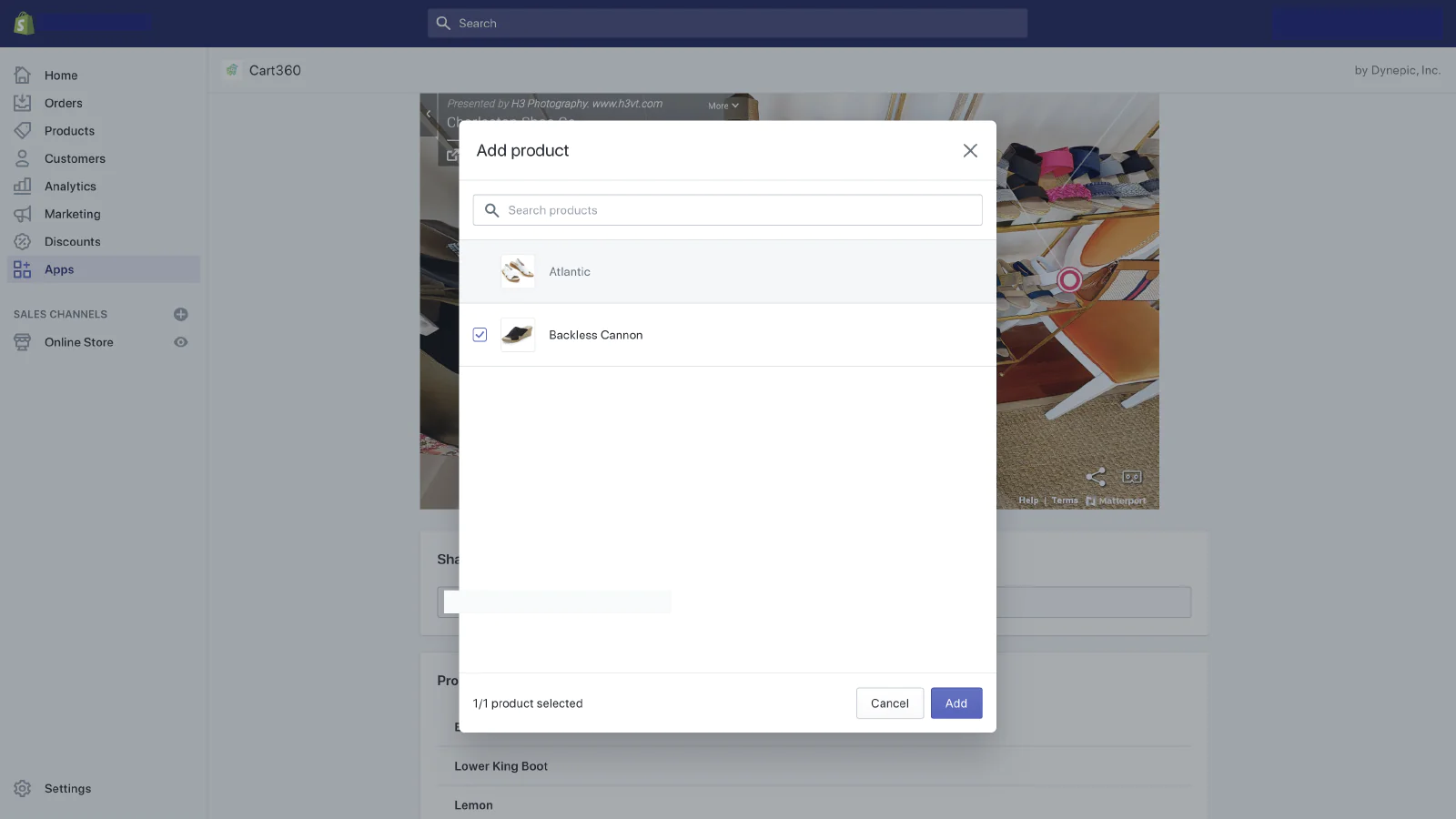
Task: Click the Atlantic product thumbnail
Action: [518, 271]
